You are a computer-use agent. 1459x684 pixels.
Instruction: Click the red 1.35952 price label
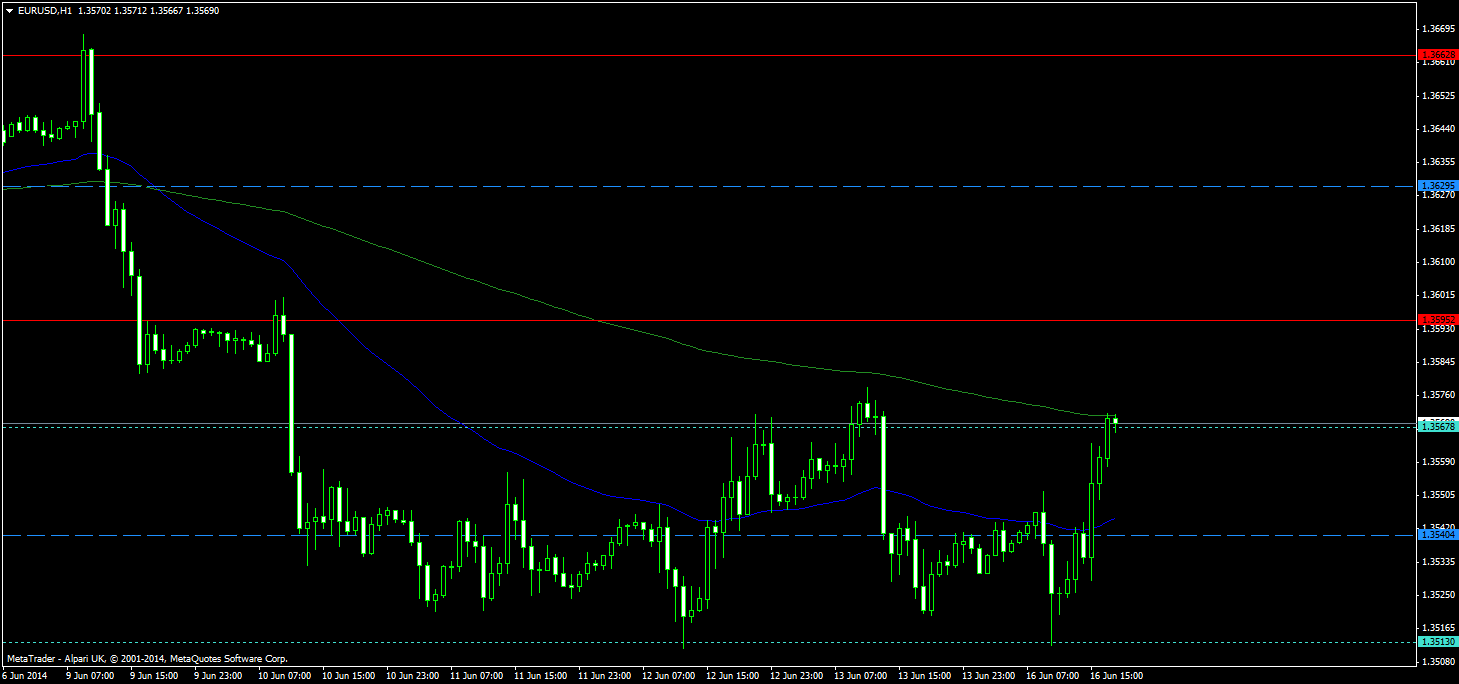coord(1439,319)
